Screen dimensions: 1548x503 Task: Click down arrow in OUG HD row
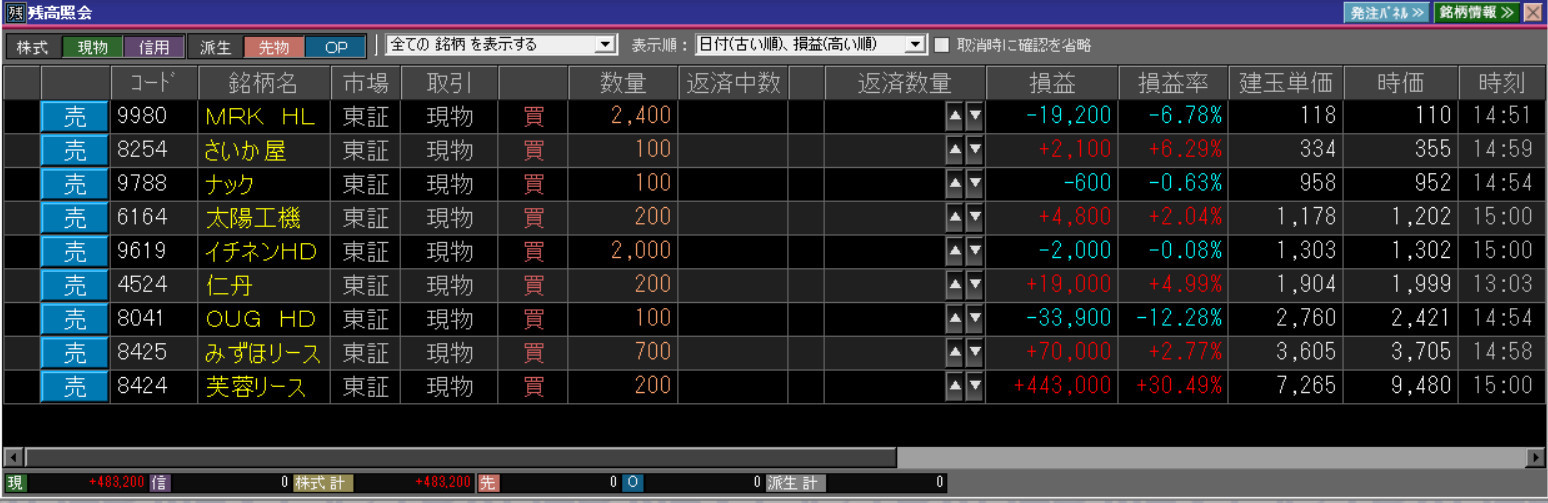tap(974, 320)
